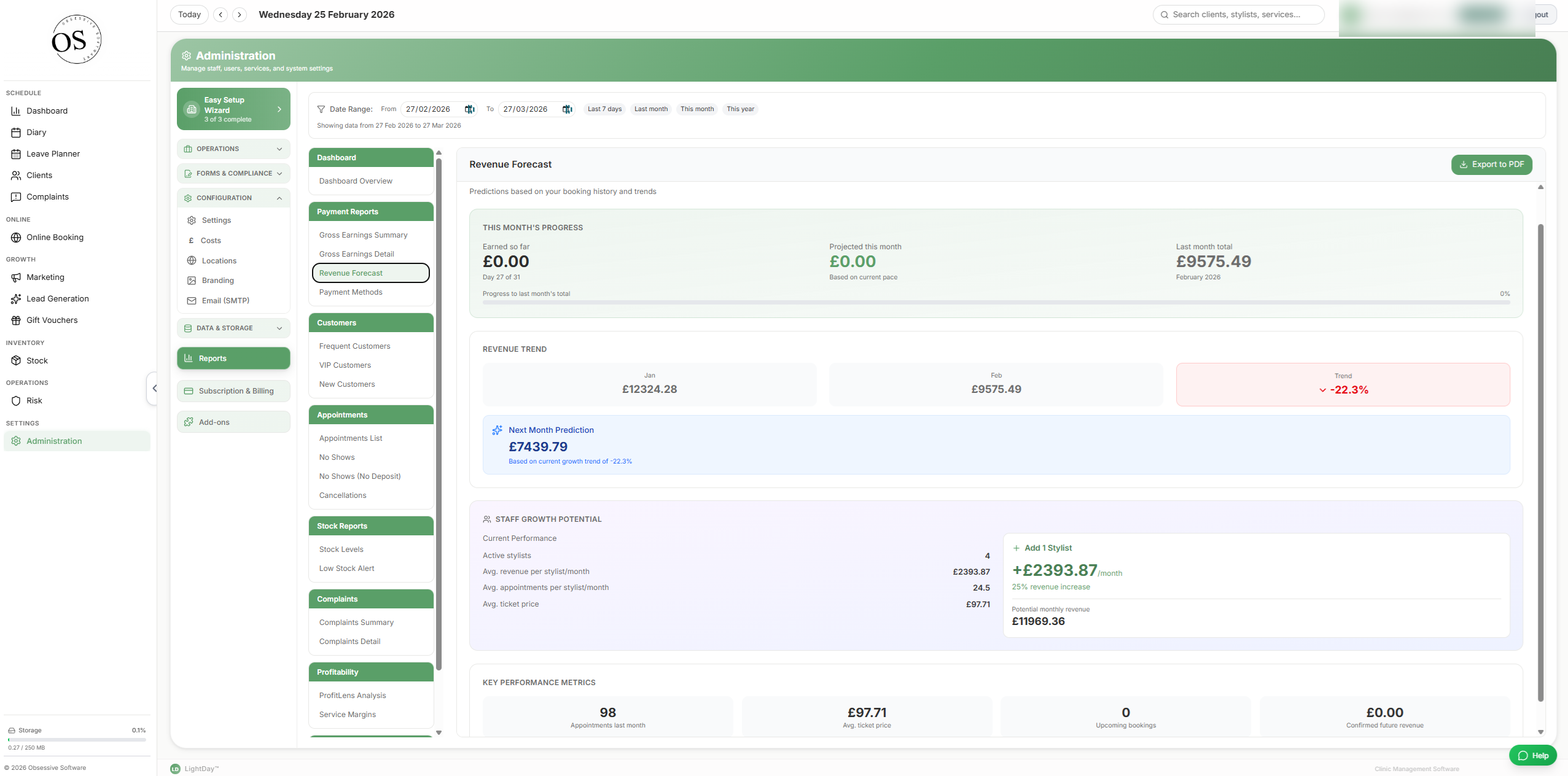
Task: Click the Gift Vouchers gift icon
Action: tap(16, 320)
